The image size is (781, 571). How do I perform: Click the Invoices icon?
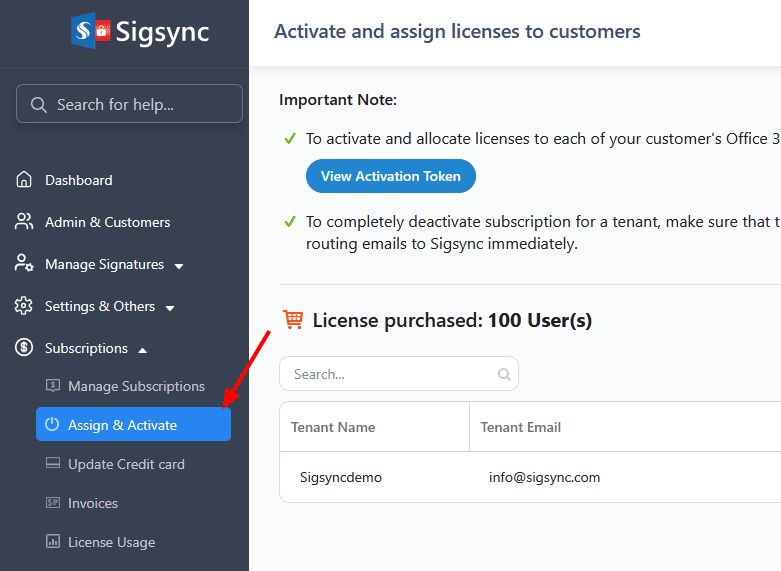click(53, 503)
